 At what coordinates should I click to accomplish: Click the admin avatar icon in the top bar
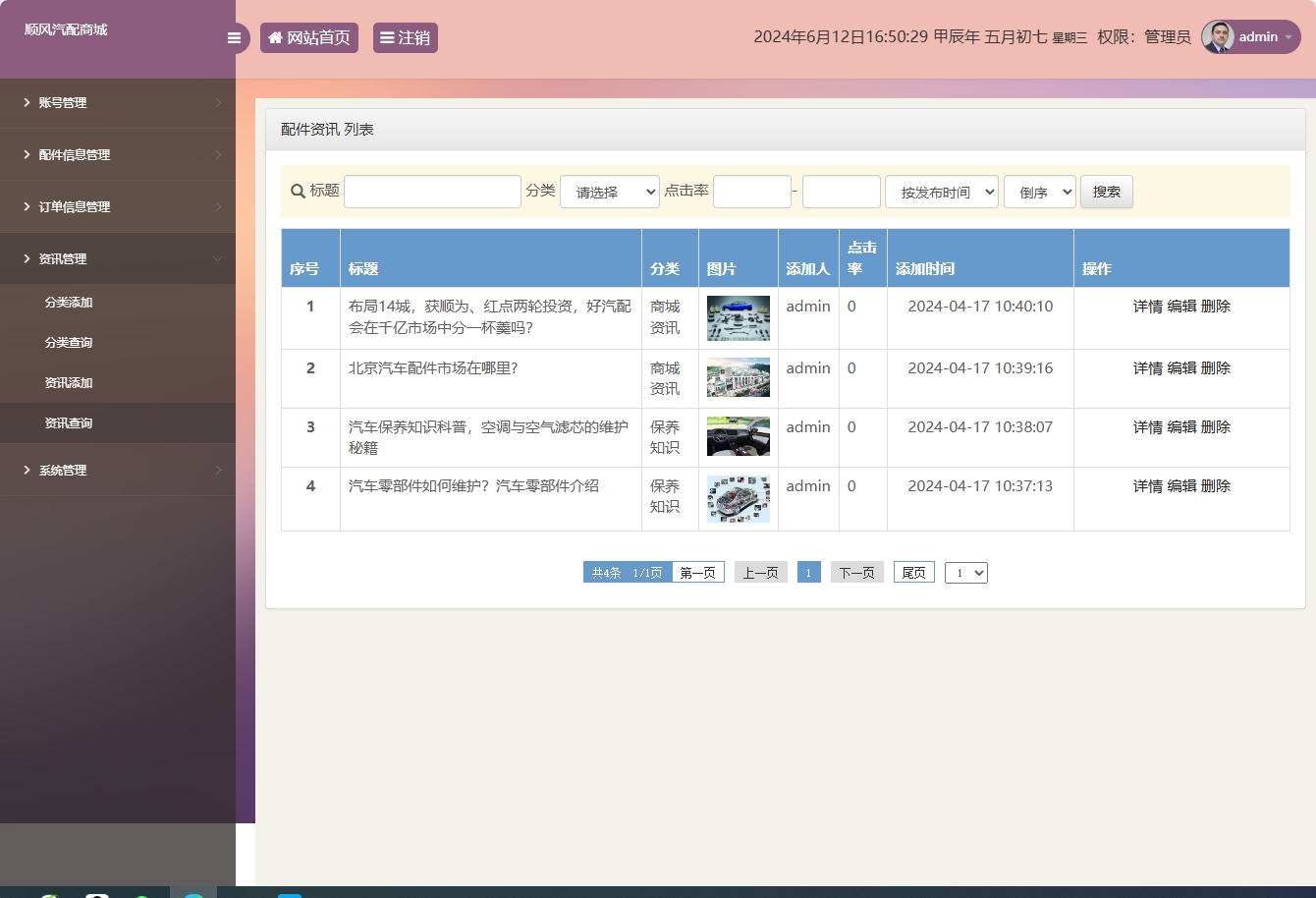coord(1217,37)
